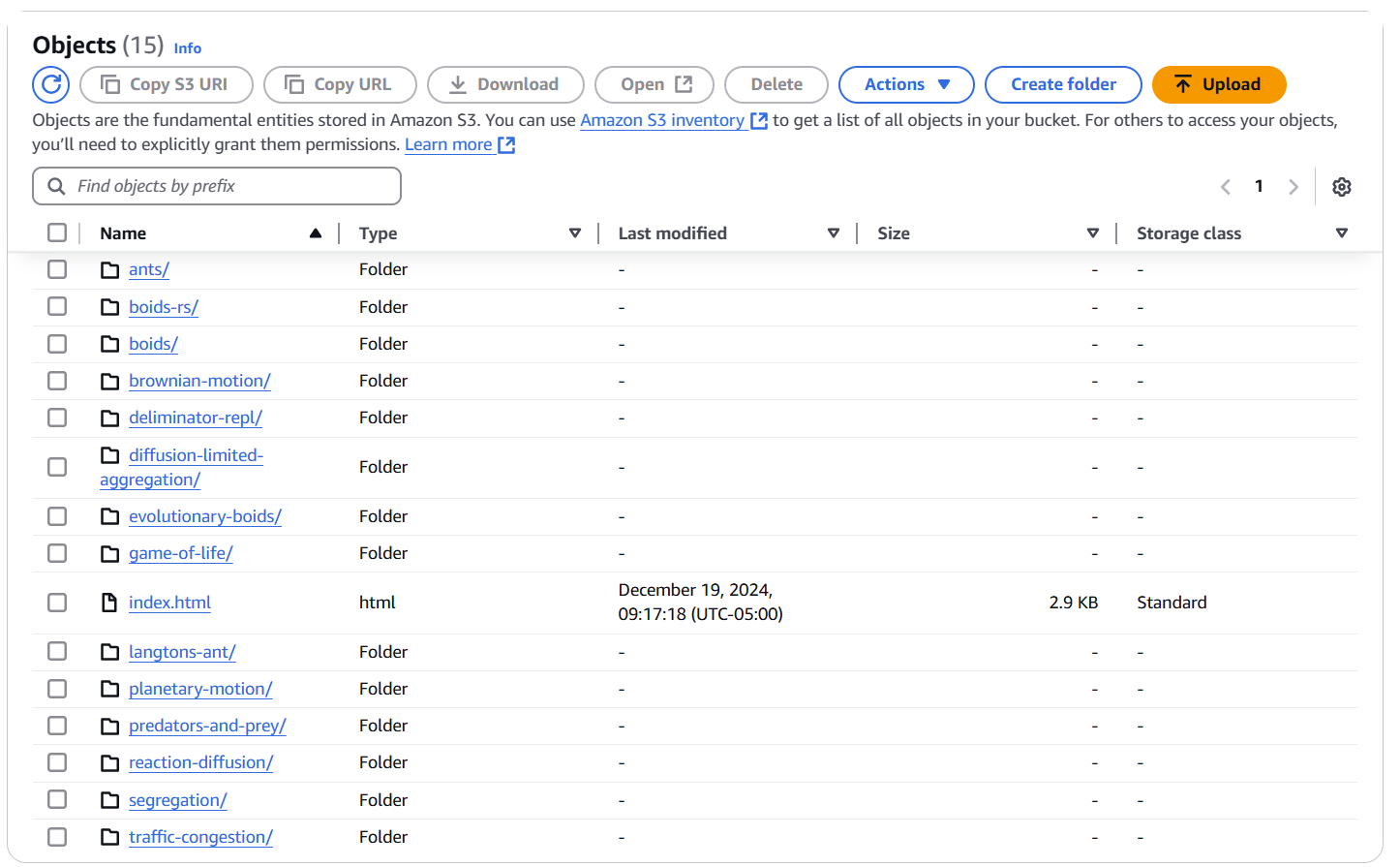1400x867 pixels.
Task: Click page number 1
Action: (x=1259, y=186)
